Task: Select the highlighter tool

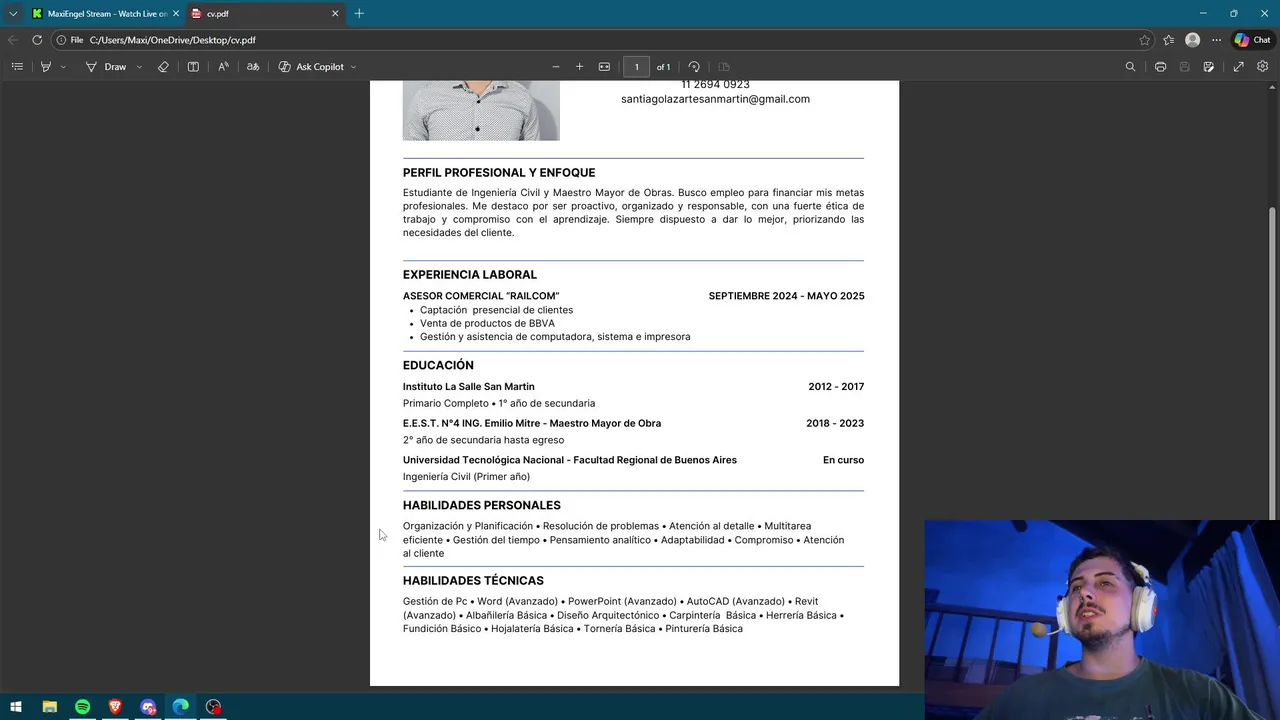Action: click(46, 67)
